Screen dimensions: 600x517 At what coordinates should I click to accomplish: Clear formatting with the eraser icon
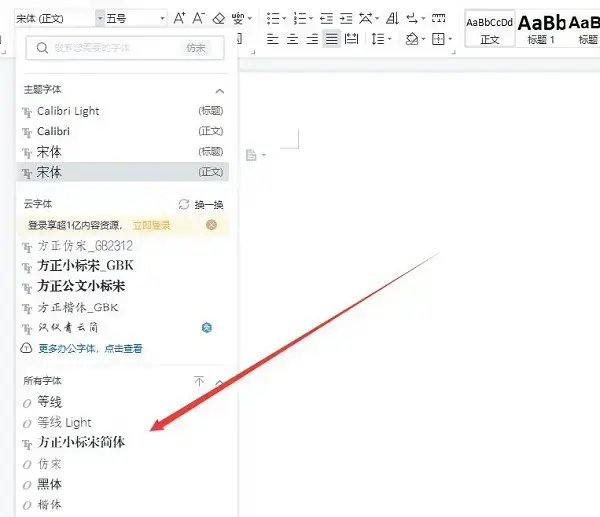[x=218, y=18]
